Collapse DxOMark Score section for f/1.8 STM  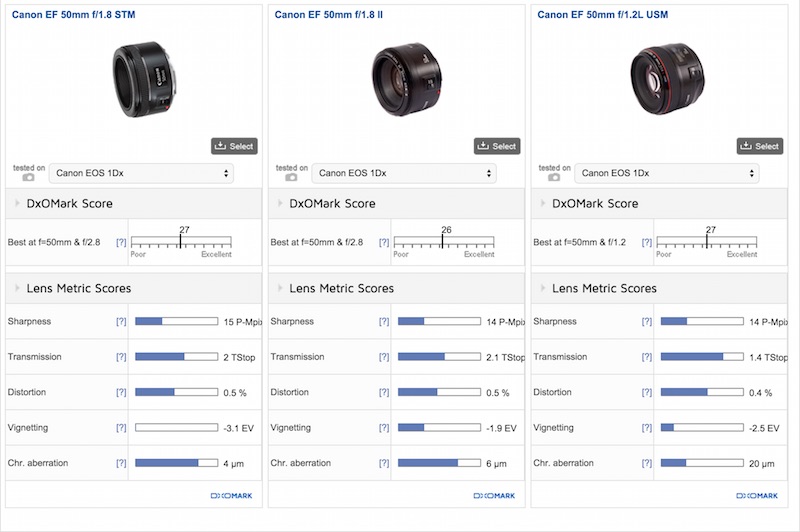[x=17, y=203]
